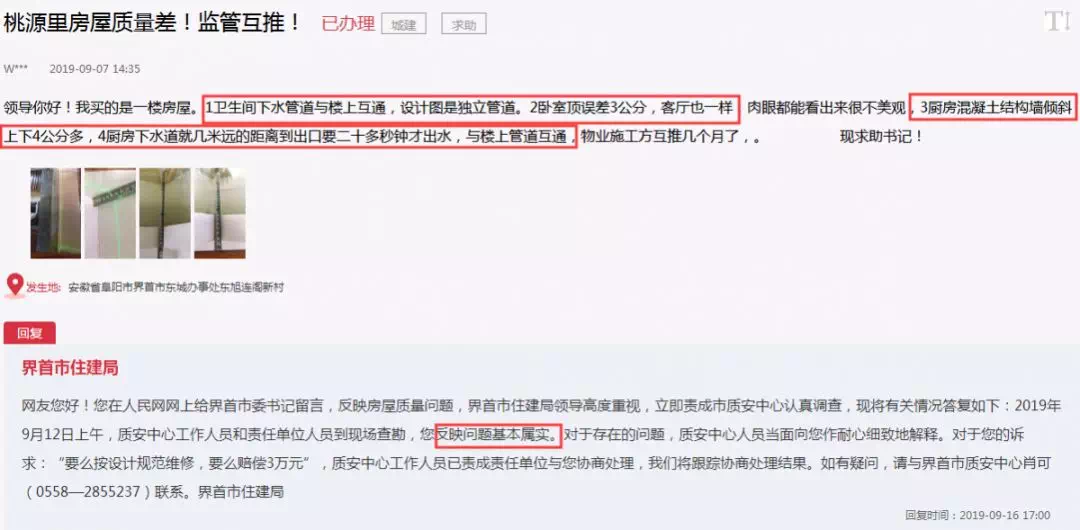
Task: Click the reply time 2019-09-16 17:00
Action: click(x=1005, y=515)
